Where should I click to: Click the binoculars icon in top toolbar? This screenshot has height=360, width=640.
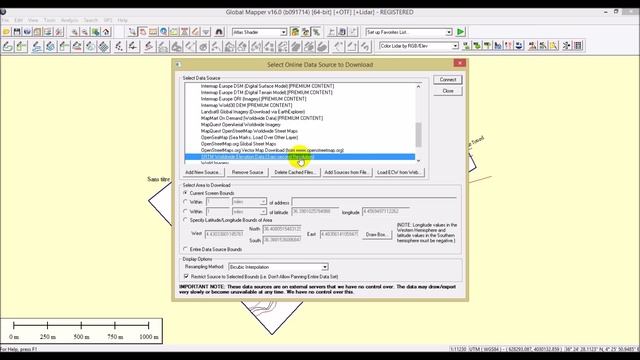(x=219, y=32)
